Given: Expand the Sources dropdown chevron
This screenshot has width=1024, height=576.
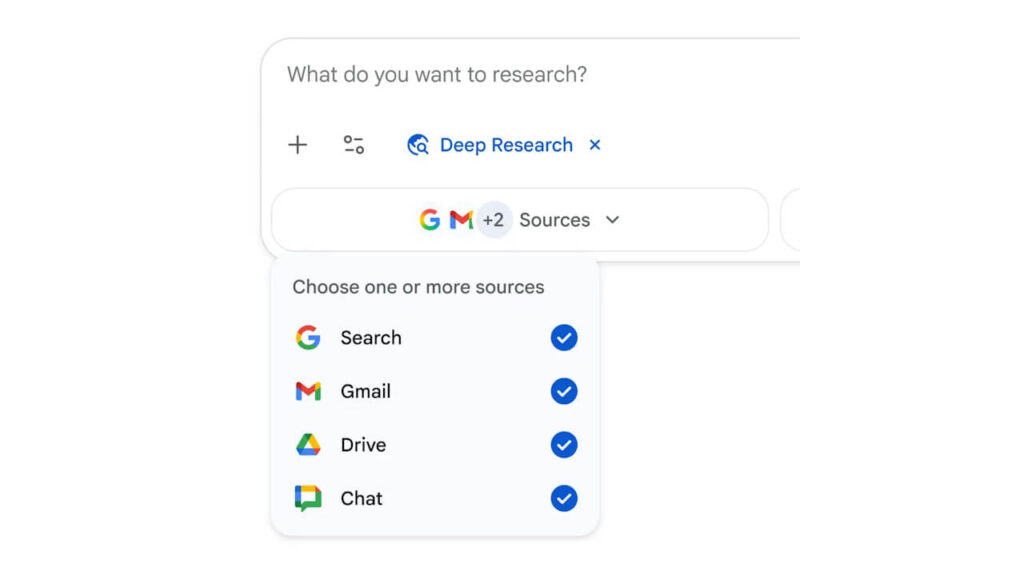Looking at the screenshot, I should 613,220.
